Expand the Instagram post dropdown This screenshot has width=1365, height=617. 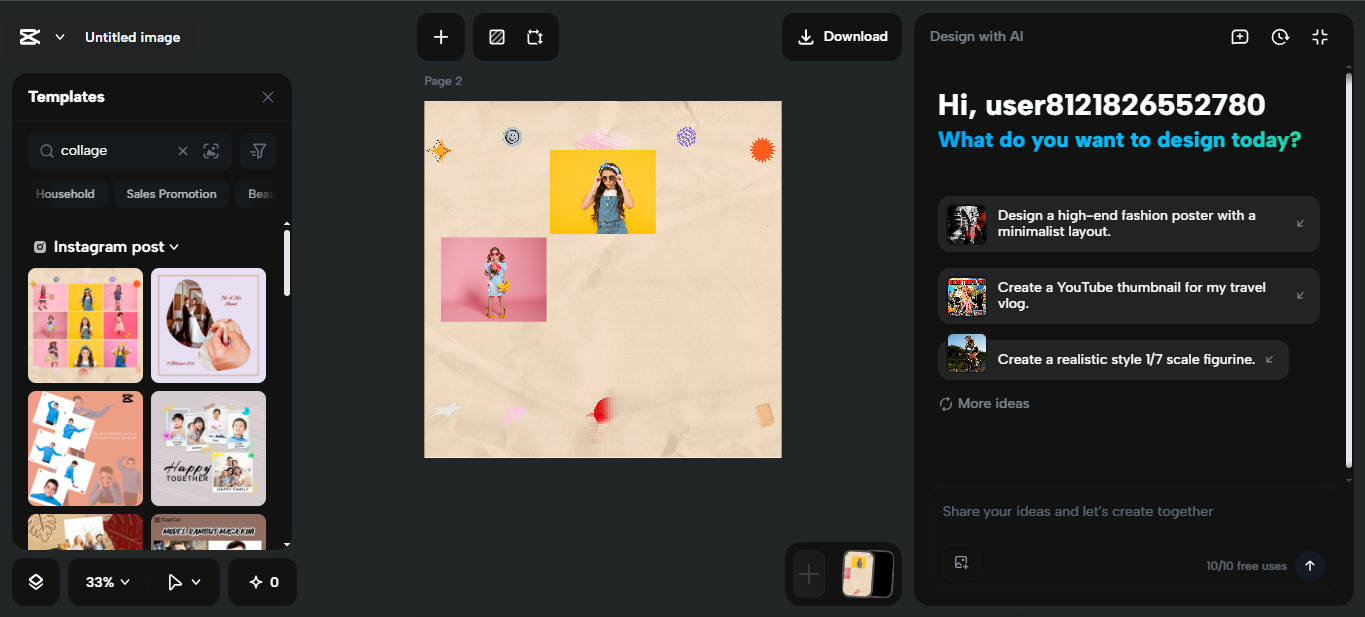174,247
